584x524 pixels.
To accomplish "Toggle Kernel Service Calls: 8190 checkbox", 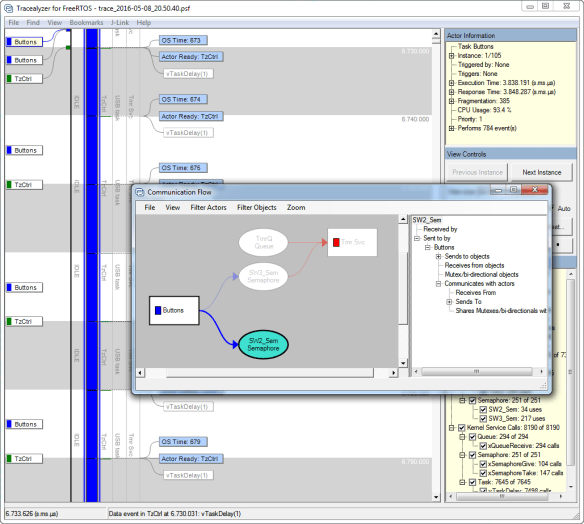I will coord(461,428).
